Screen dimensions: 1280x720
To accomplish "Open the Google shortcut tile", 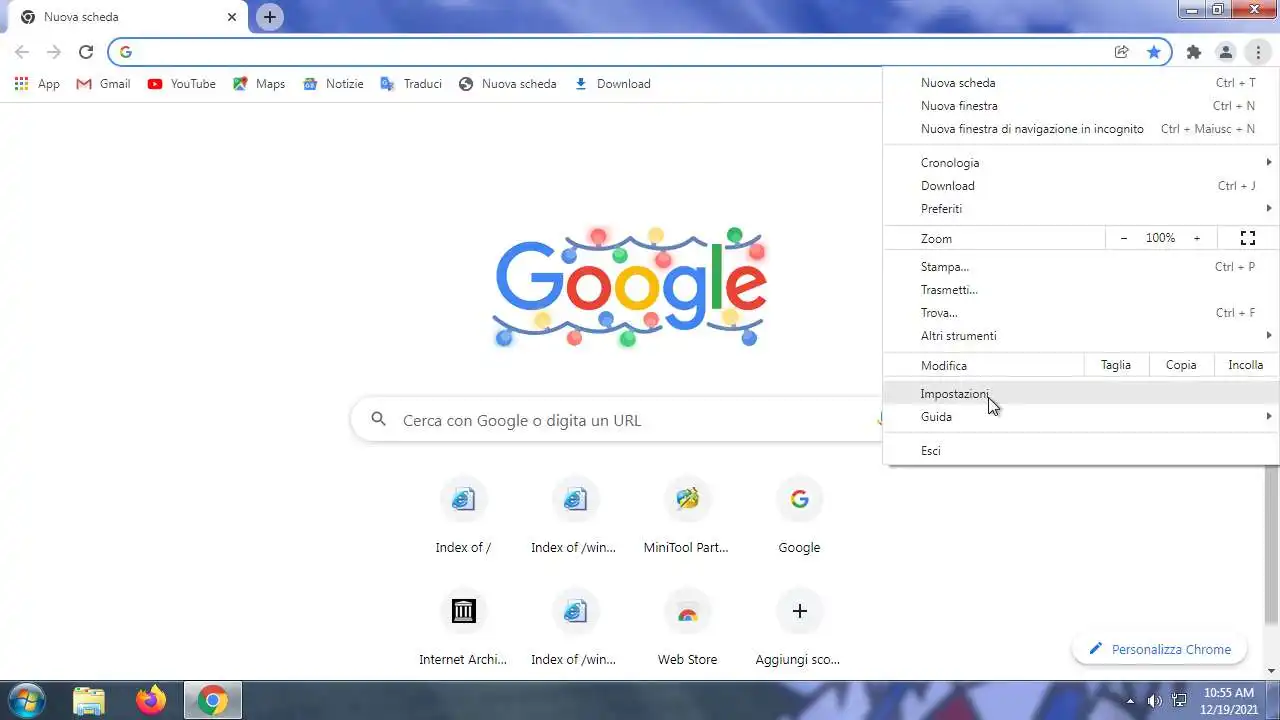I will coord(799,515).
